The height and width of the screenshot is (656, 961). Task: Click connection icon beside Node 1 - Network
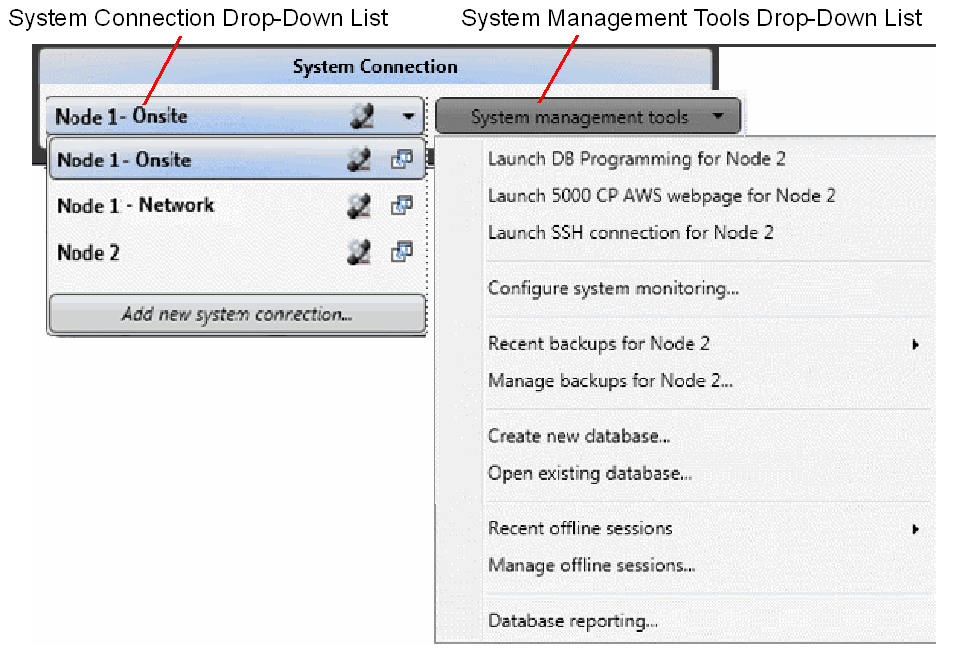(x=359, y=205)
